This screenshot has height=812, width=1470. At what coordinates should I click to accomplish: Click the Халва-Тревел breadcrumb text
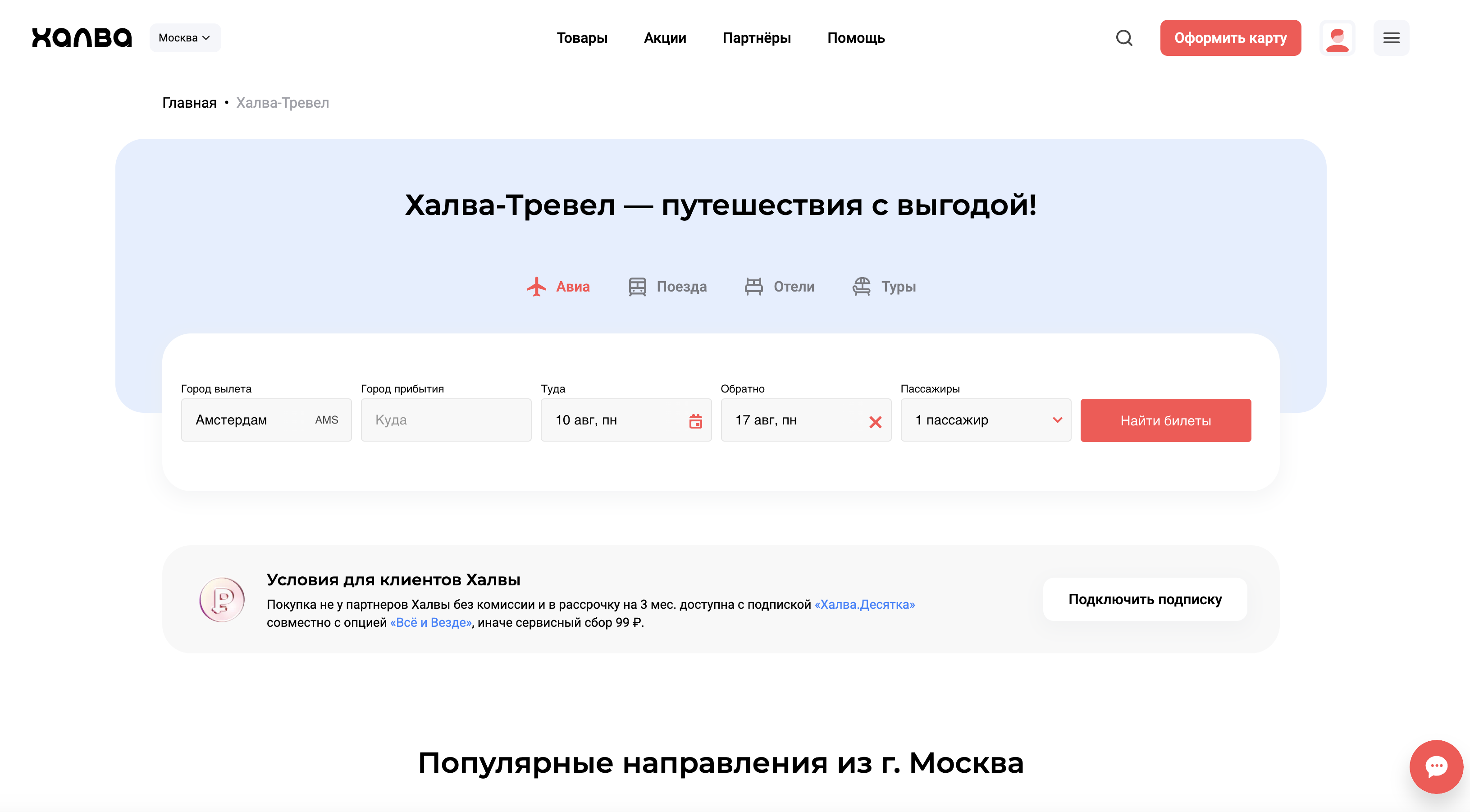click(x=283, y=103)
